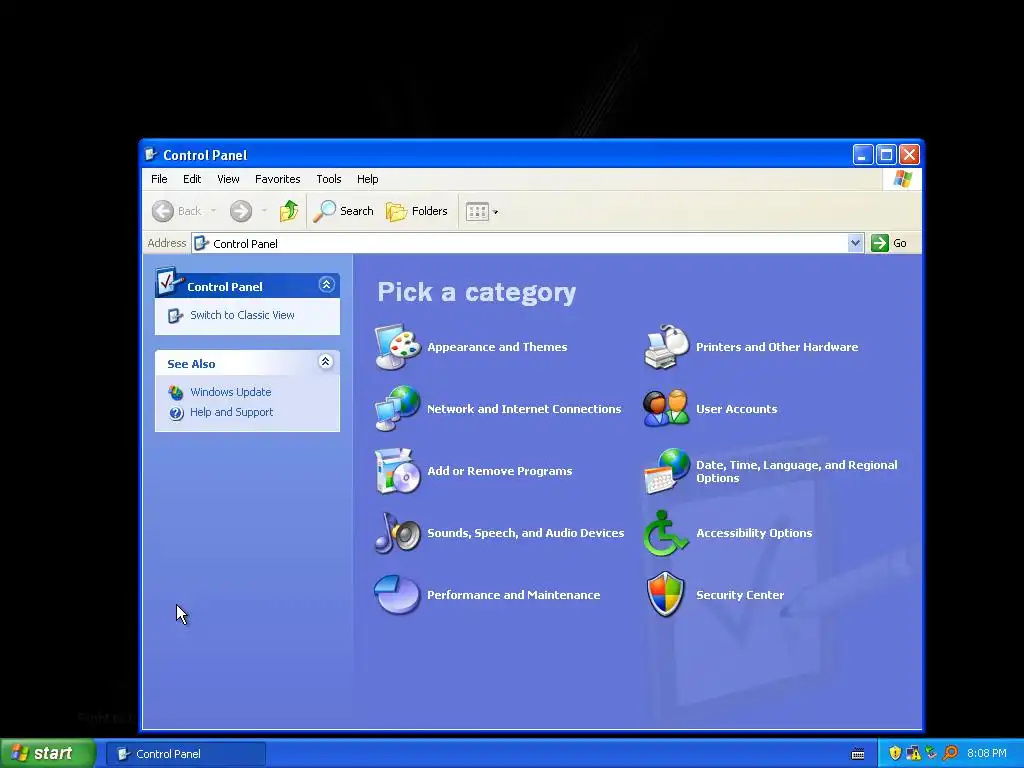Image resolution: width=1024 pixels, height=768 pixels.
Task: Open the Printers and Other Hardware printer icon
Action: 666,347
